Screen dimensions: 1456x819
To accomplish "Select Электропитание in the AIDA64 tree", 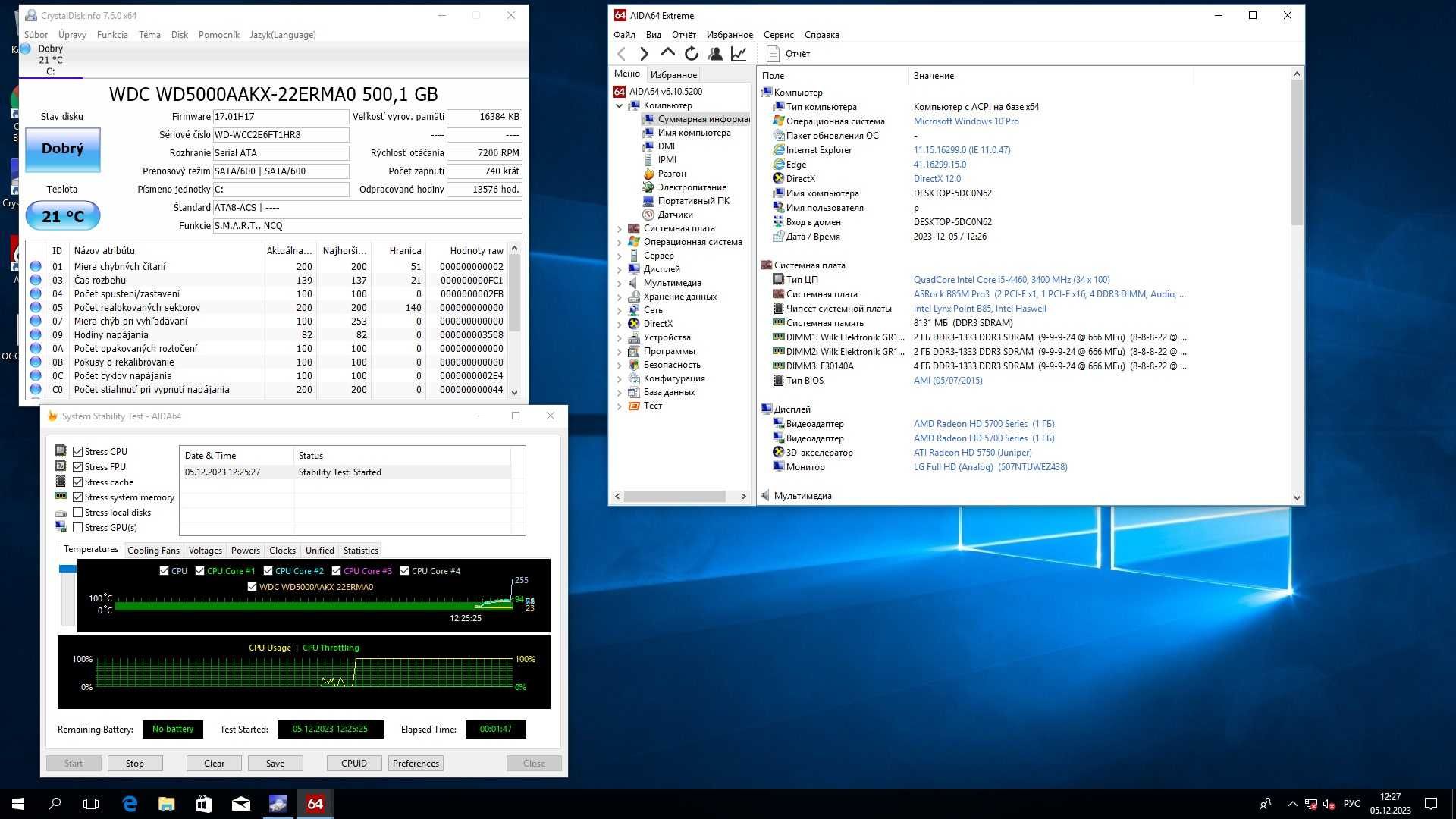I will point(692,187).
